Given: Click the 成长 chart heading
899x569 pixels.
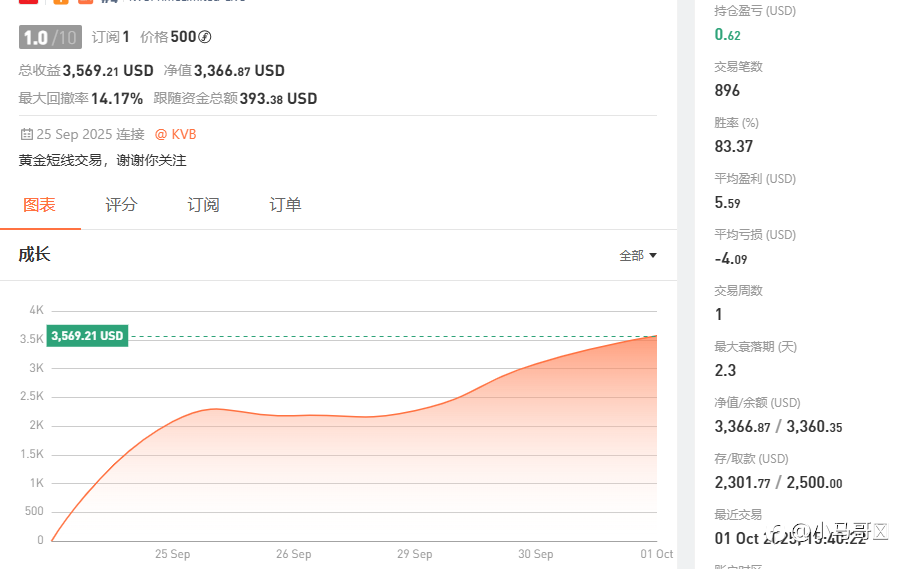Looking at the screenshot, I should (35, 255).
